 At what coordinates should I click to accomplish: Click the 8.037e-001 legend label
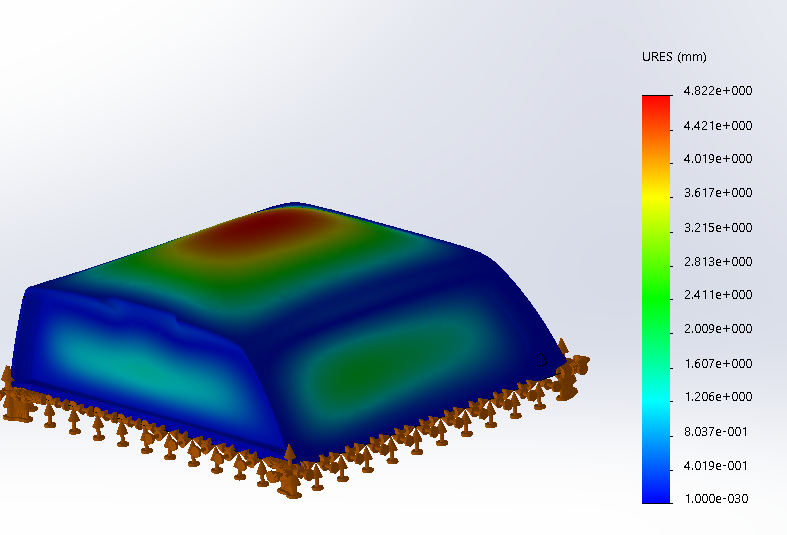pos(717,431)
